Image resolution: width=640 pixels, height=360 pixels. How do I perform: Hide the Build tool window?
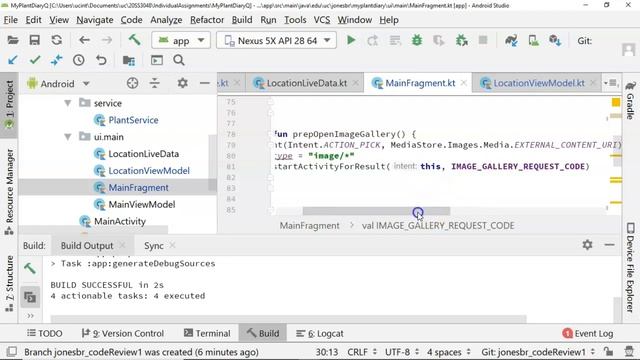click(609, 244)
